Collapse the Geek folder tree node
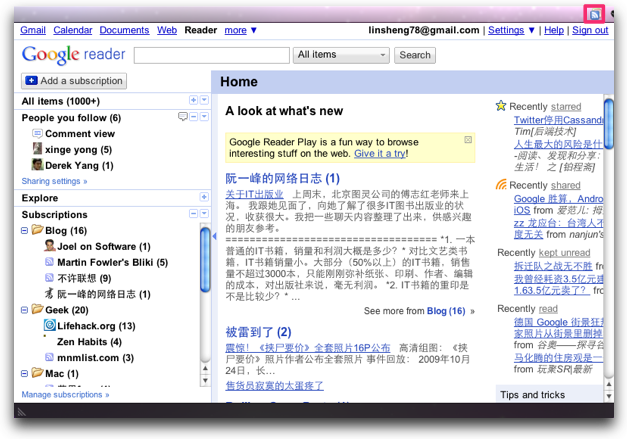 coord(24,310)
